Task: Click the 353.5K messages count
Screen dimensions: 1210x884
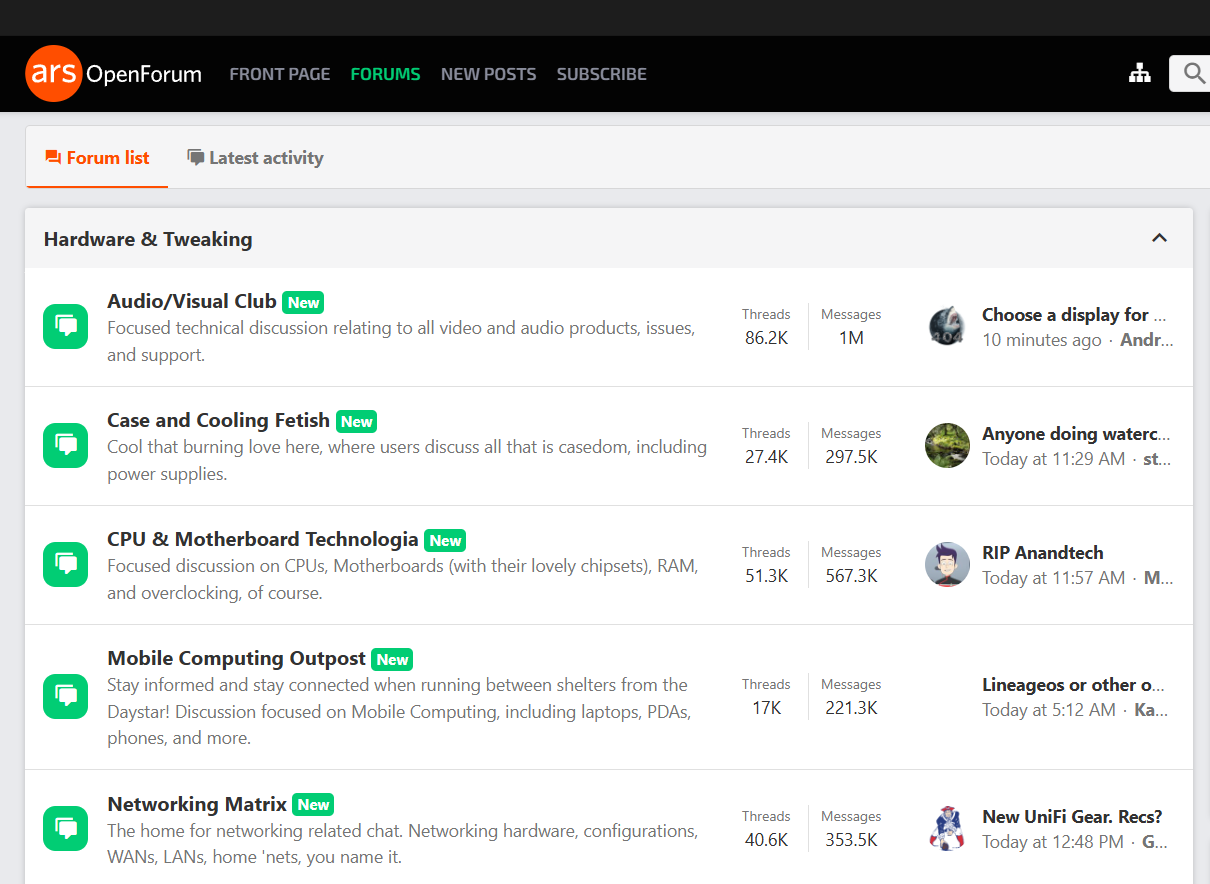Action: tap(851, 840)
